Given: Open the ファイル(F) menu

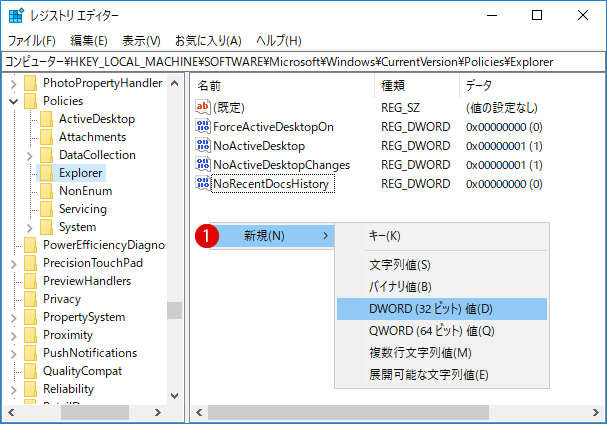Looking at the screenshot, I should (32, 41).
